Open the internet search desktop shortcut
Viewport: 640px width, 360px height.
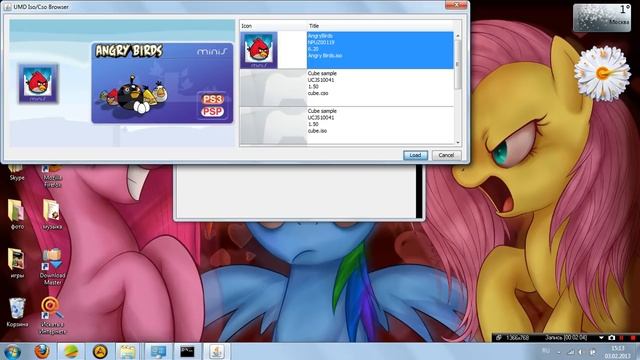(53, 316)
